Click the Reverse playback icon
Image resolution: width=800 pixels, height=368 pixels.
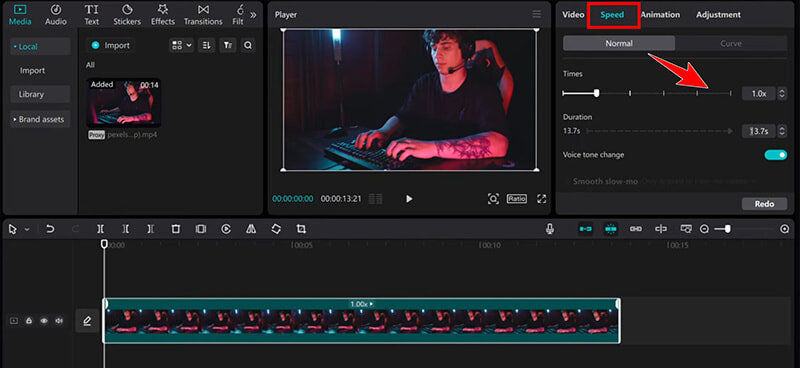[226, 229]
